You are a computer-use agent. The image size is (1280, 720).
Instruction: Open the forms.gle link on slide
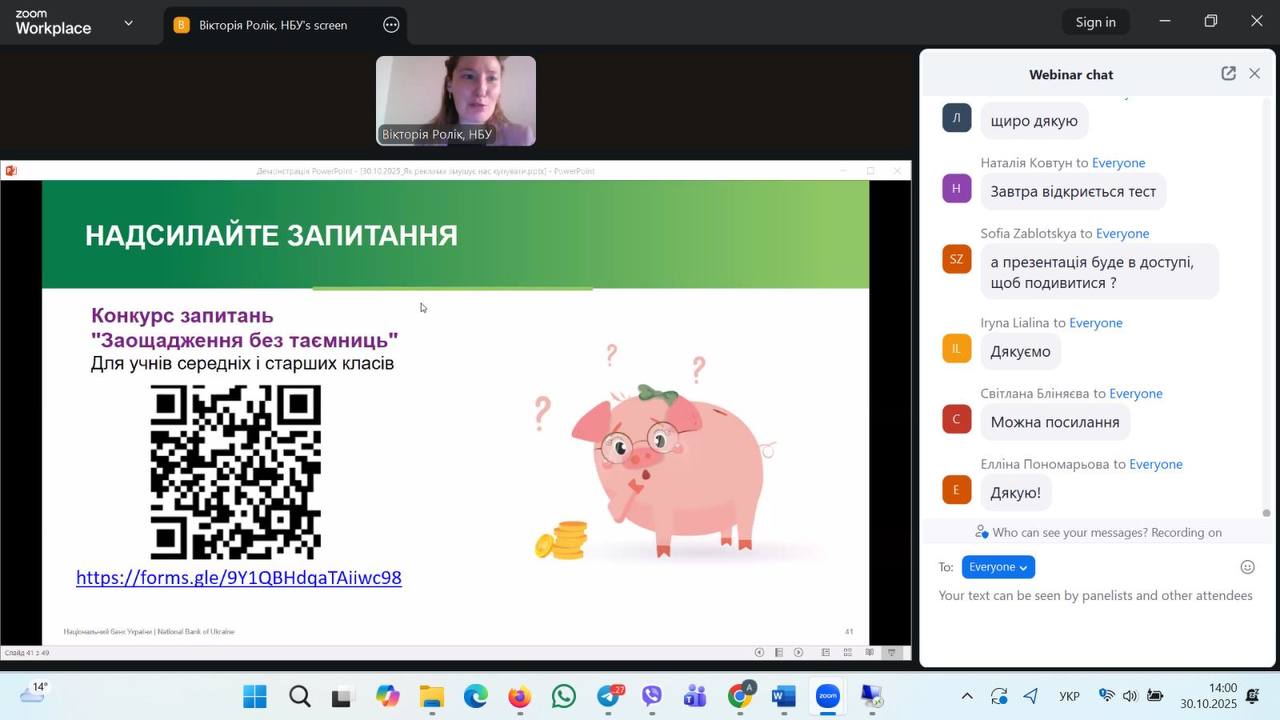[x=239, y=578]
